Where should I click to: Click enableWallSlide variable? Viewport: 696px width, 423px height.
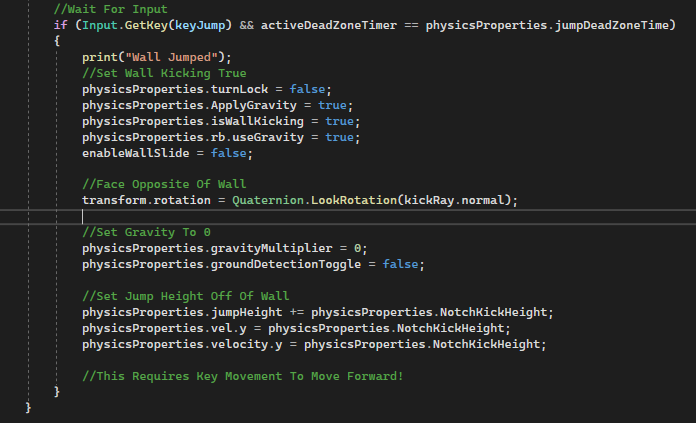pyautogui.click(x=135, y=153)
